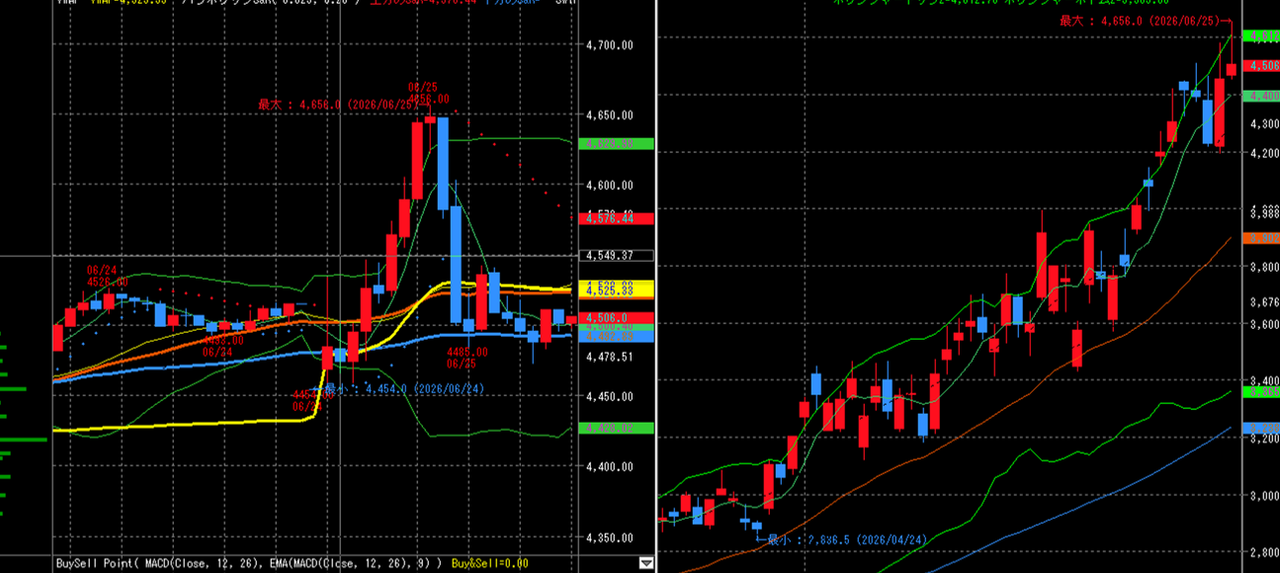Click the BuySell Point MACD indicator label
The height and width of the screenshot is (573, 1280).
[248, 563]
